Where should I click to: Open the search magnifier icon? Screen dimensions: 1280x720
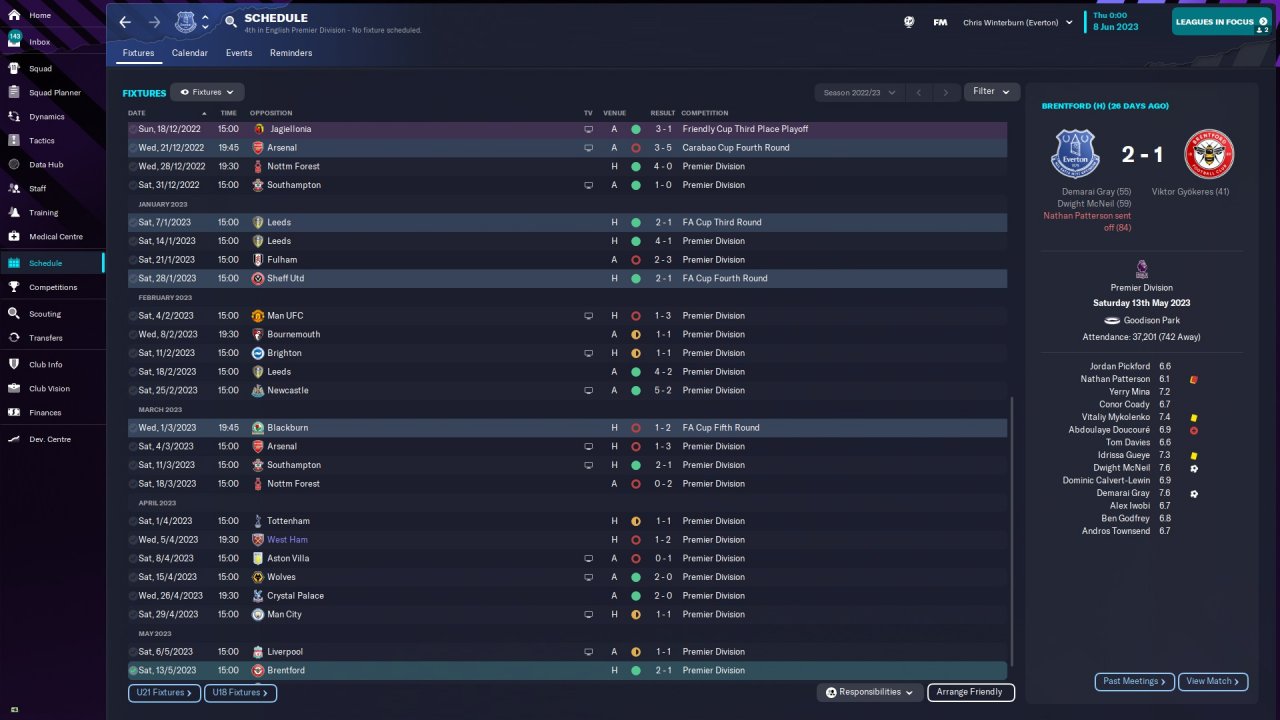pyautogui.click(x=231, y=21)
